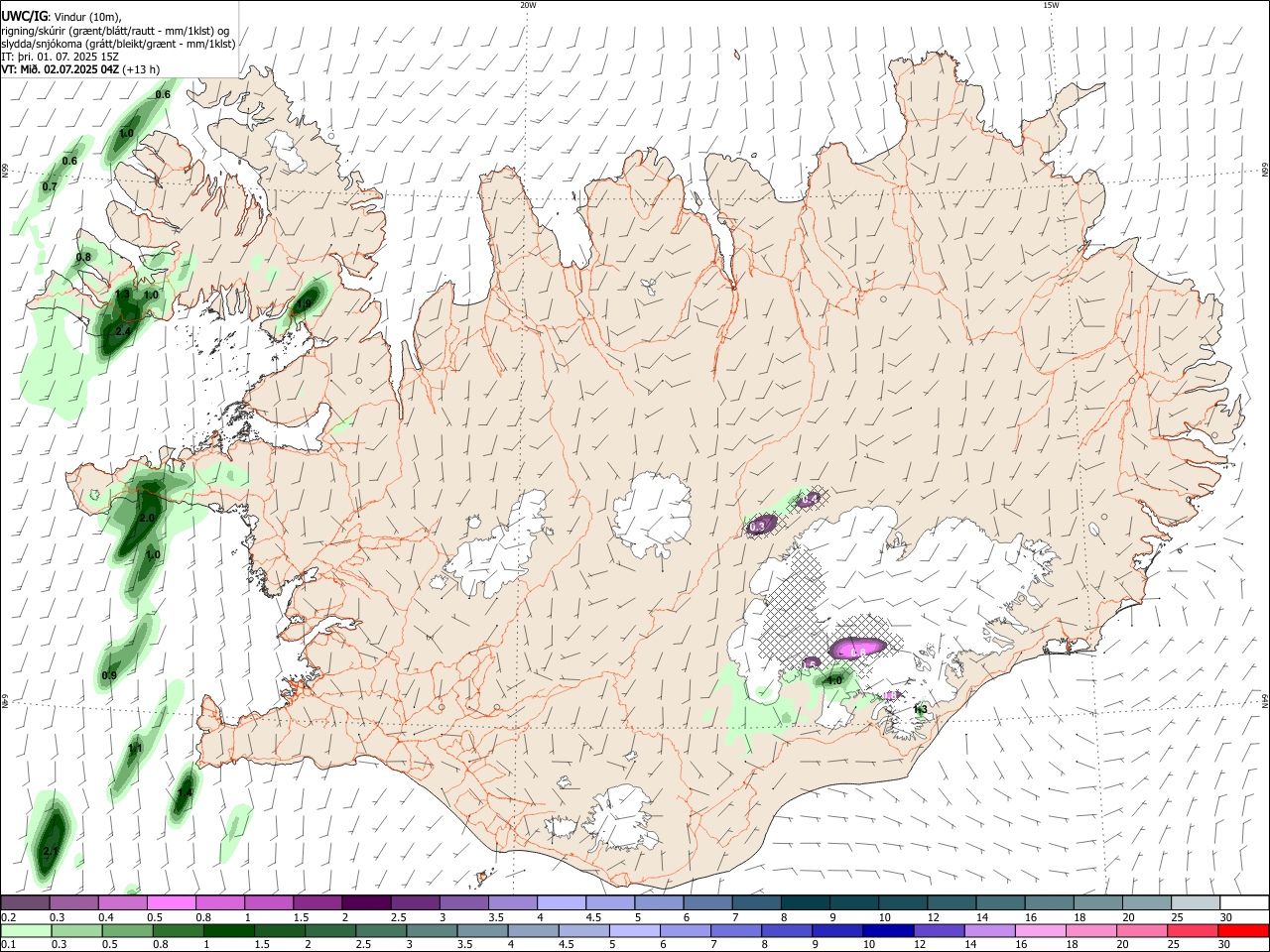The height and width of the screenshot is (952, 1270).
Task: Select the bright pink snow swatch between 0.5 and 0.8
Action: (x=171, y=902)
